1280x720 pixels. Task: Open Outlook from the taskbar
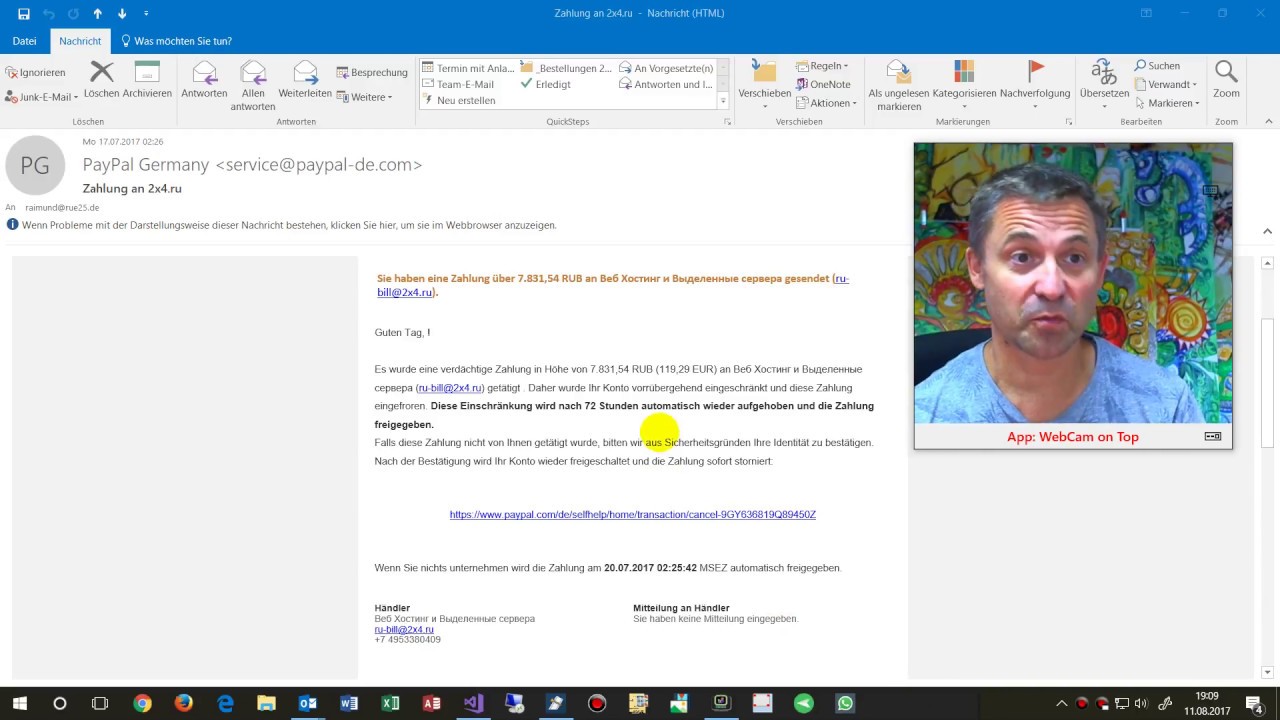point(307,703)
